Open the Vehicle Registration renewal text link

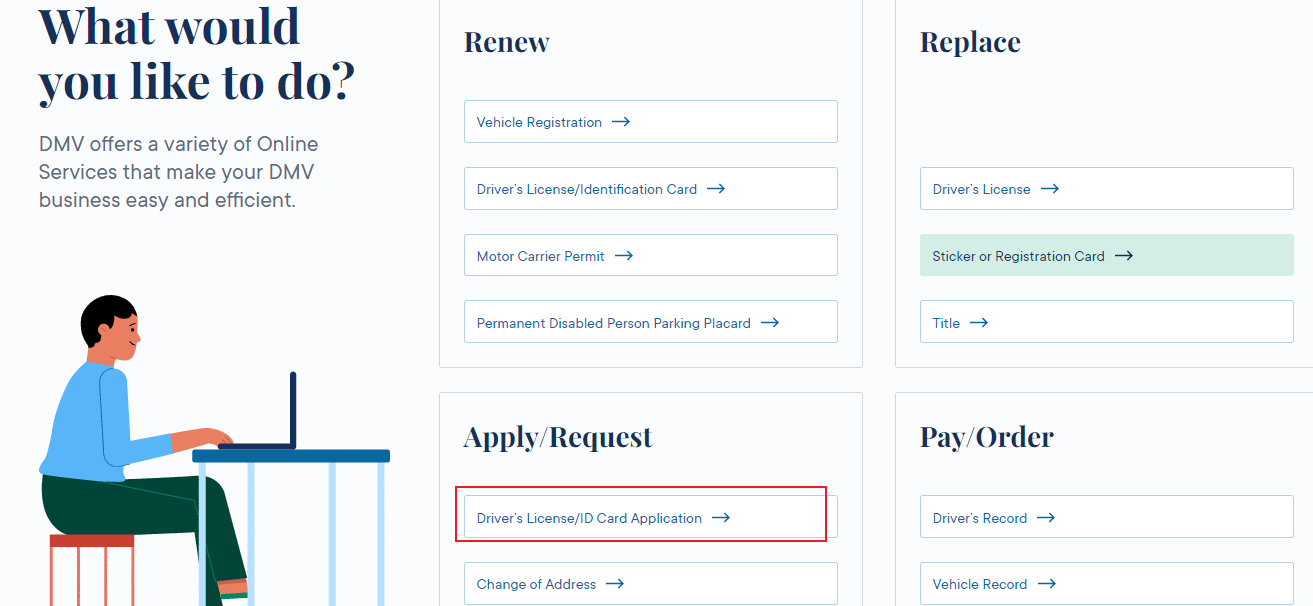pyautogui.click(x=539, y=122)
